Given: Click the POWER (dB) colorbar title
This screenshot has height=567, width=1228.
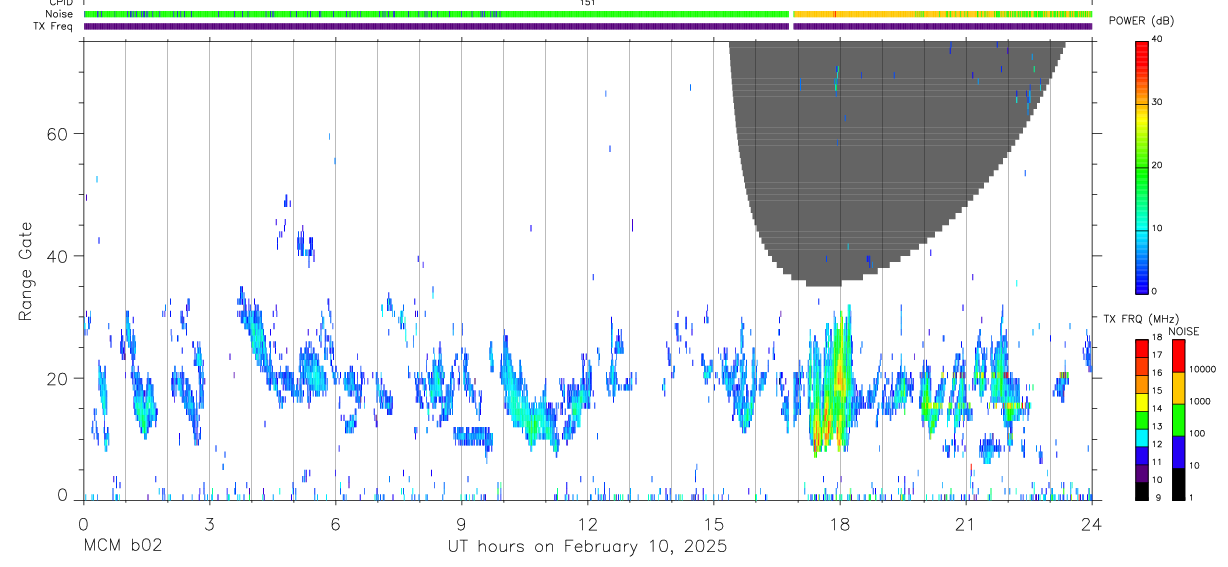Looking at the screenshot, I should 1141,22.
